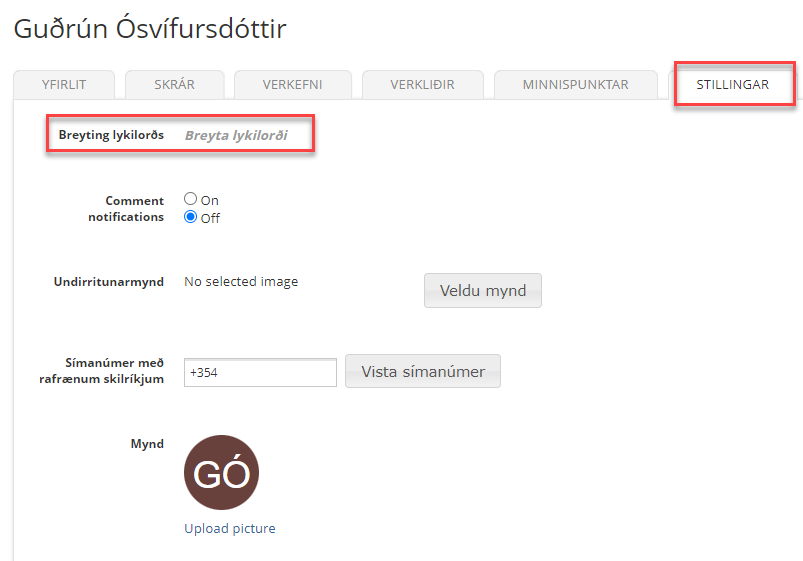803x561 pixels.
Task: Select the Off radio for comment notifications
Action: pyautogui.click(x=191, y=217)
